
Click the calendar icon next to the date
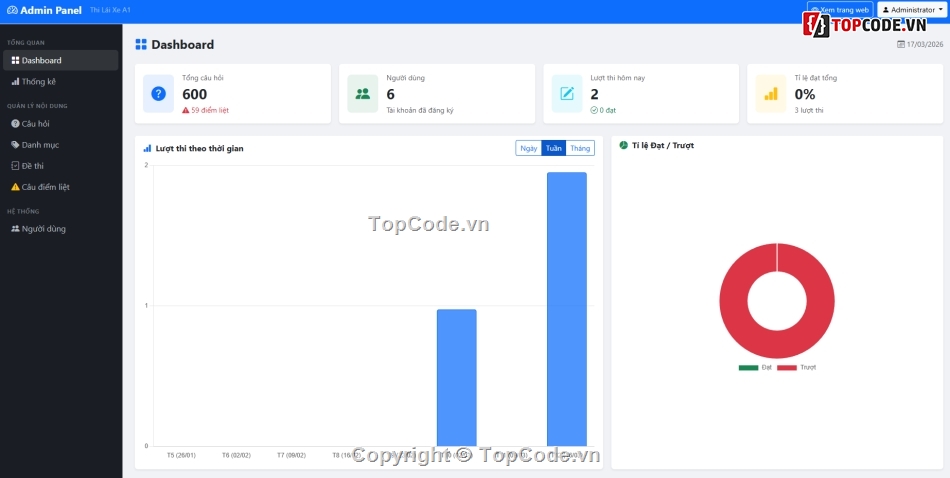(901, 45)
